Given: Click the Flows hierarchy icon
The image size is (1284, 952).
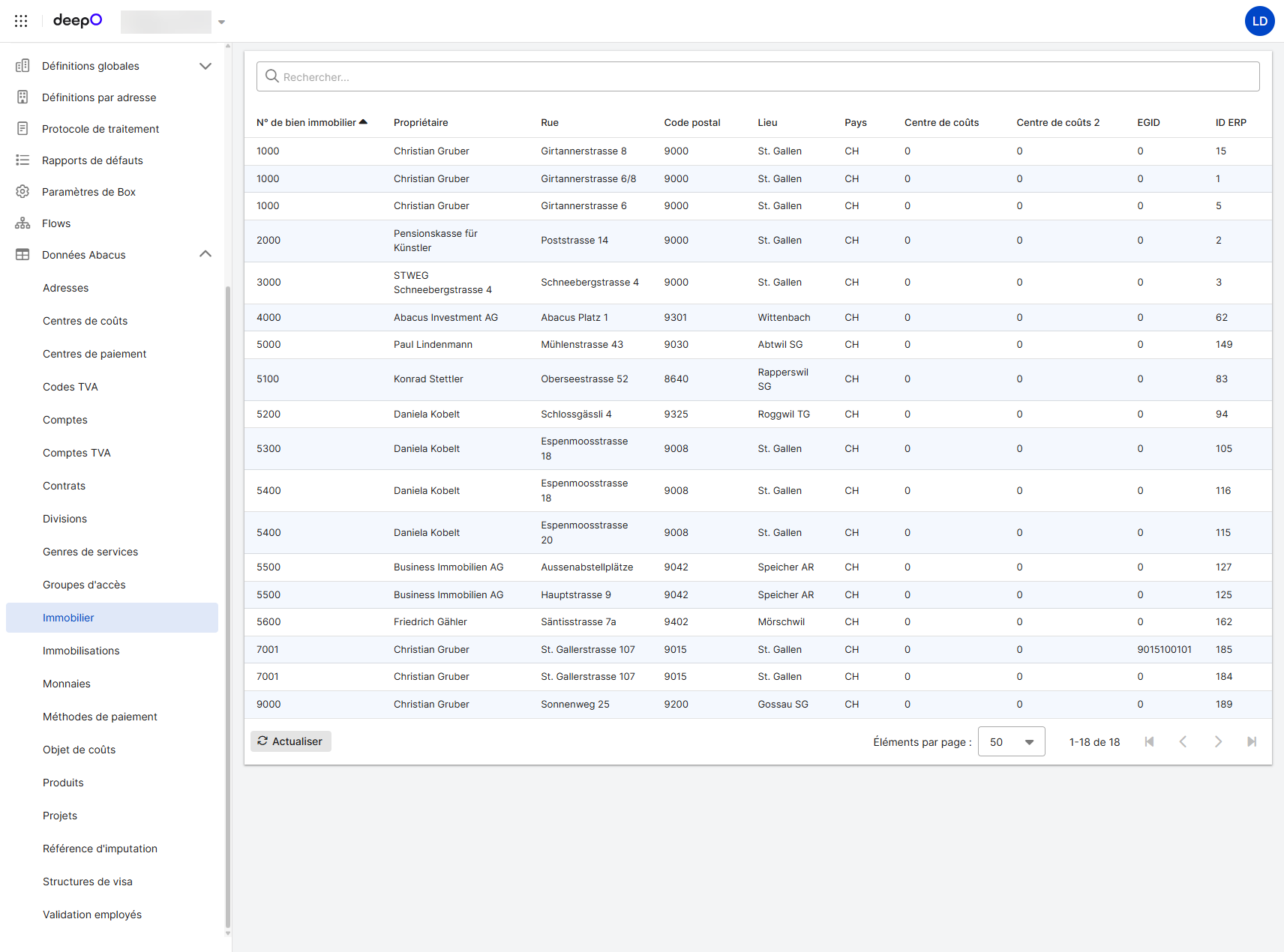Looking at the screenshot, I should 22,223.
